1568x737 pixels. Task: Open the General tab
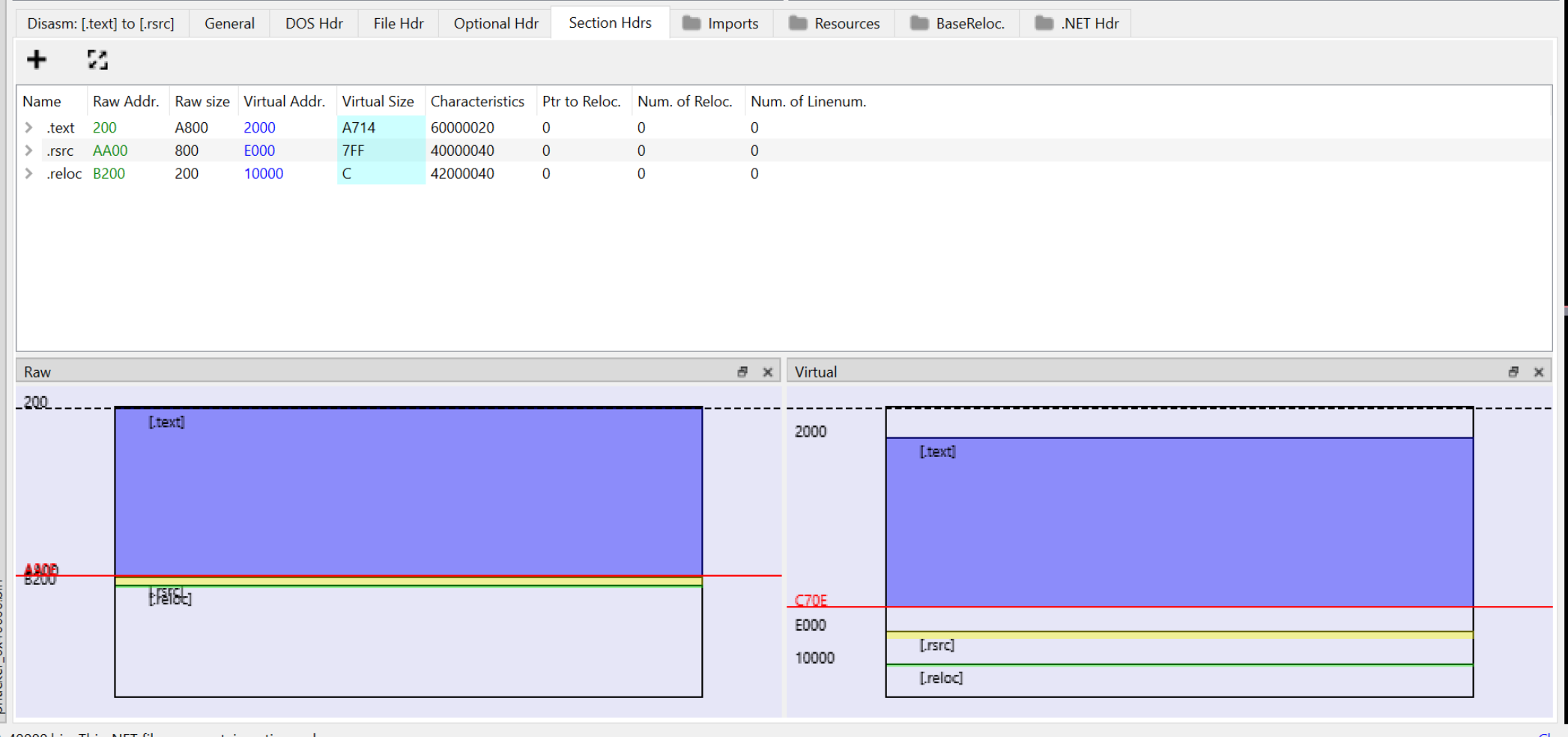pos(228,23)
